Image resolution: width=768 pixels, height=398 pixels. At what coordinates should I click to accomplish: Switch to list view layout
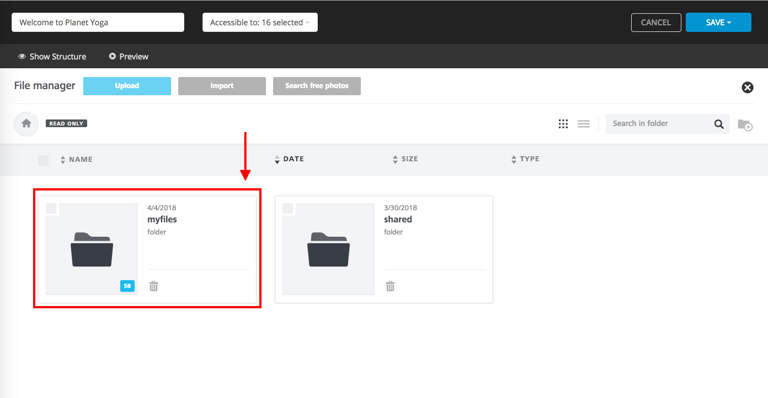pos(583,124)
